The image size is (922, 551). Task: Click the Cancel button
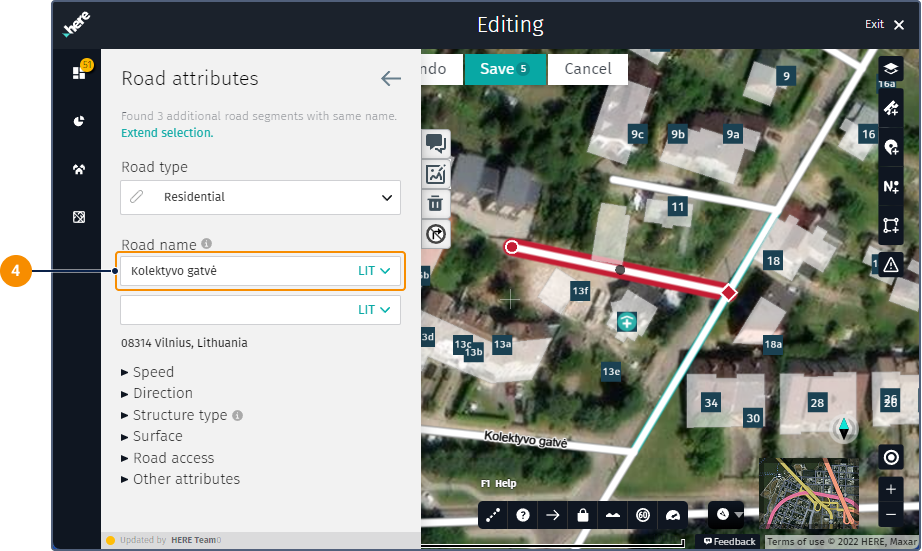click(588, 69)
